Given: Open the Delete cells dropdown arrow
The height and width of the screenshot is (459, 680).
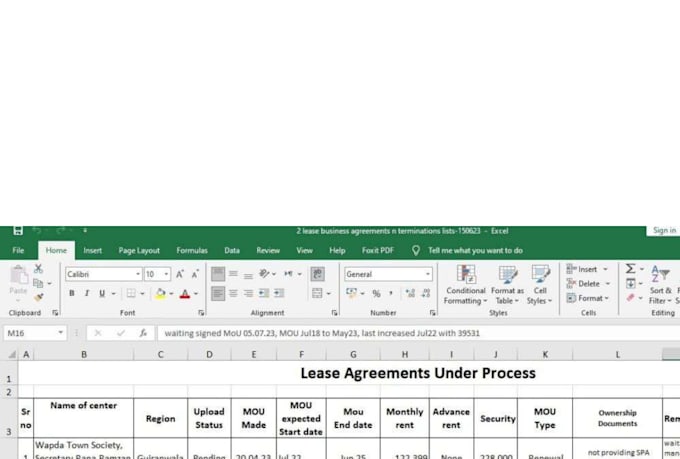Looking at the screenshot, I should click(x=608, y=284).
